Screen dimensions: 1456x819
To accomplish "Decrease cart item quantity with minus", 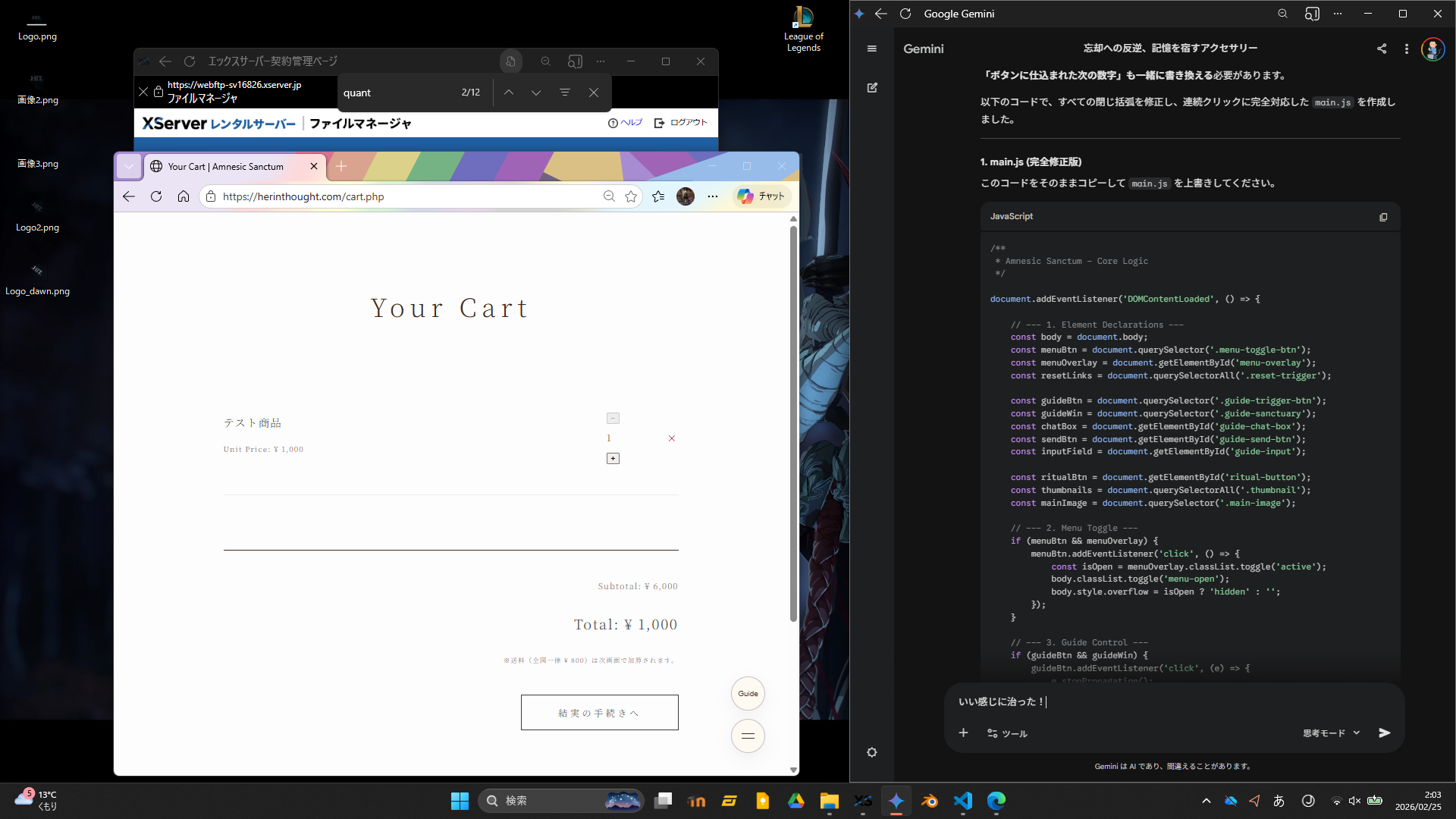I will 613,419.
